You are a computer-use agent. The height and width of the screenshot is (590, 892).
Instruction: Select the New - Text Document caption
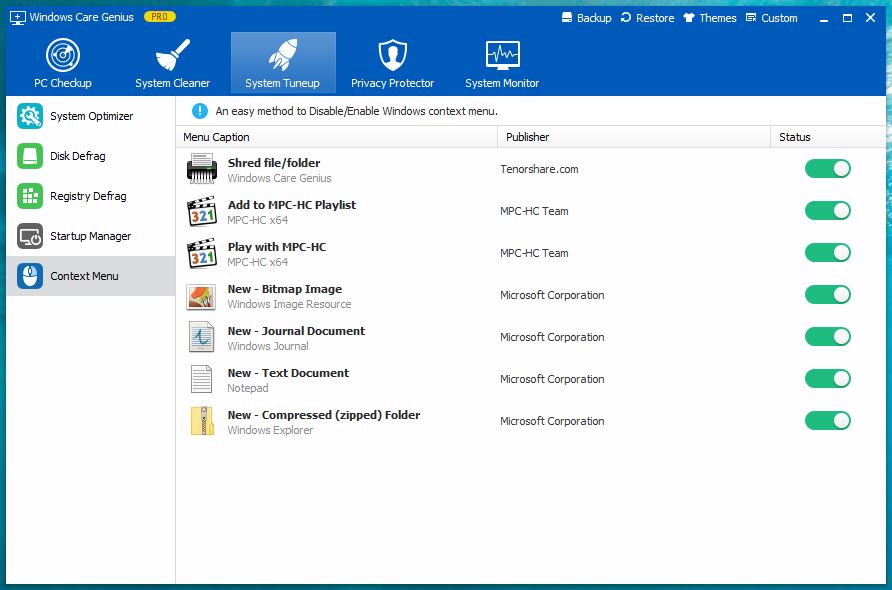[288, 373]
